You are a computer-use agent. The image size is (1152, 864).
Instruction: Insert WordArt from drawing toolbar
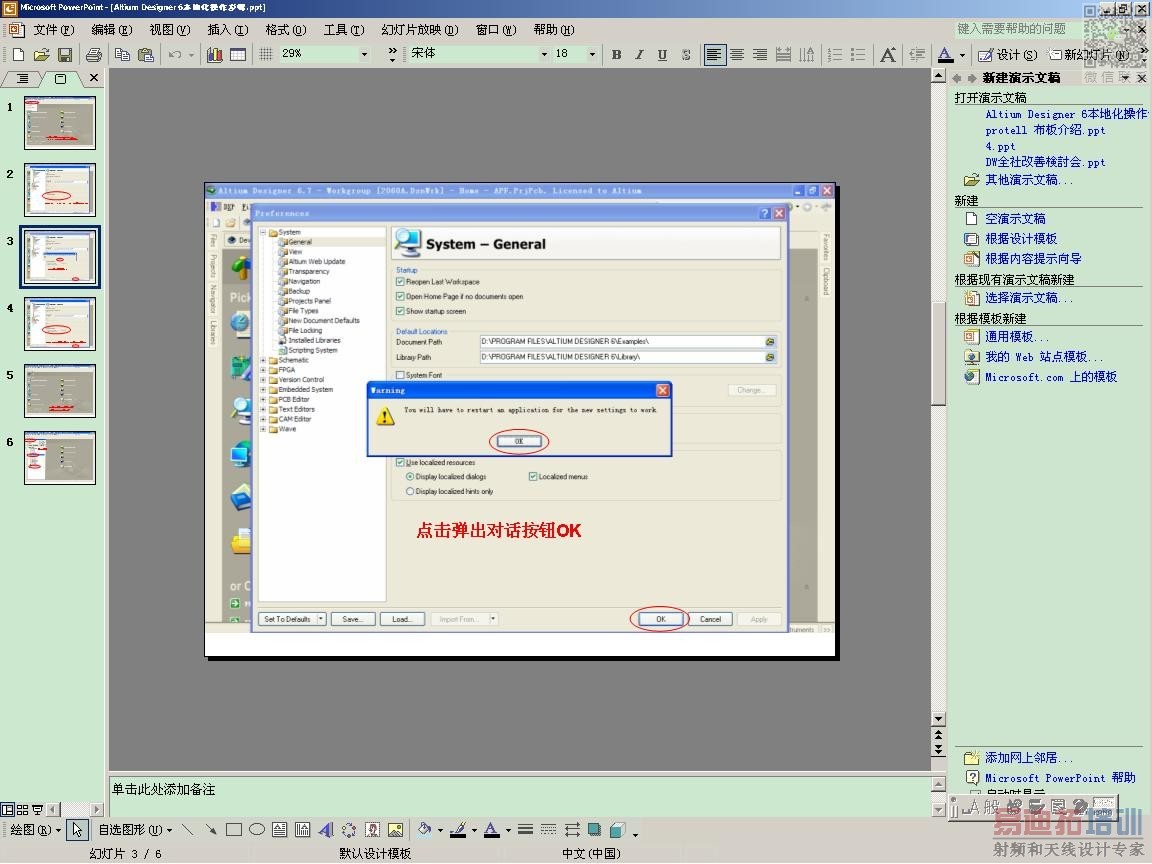coord(326,829)
